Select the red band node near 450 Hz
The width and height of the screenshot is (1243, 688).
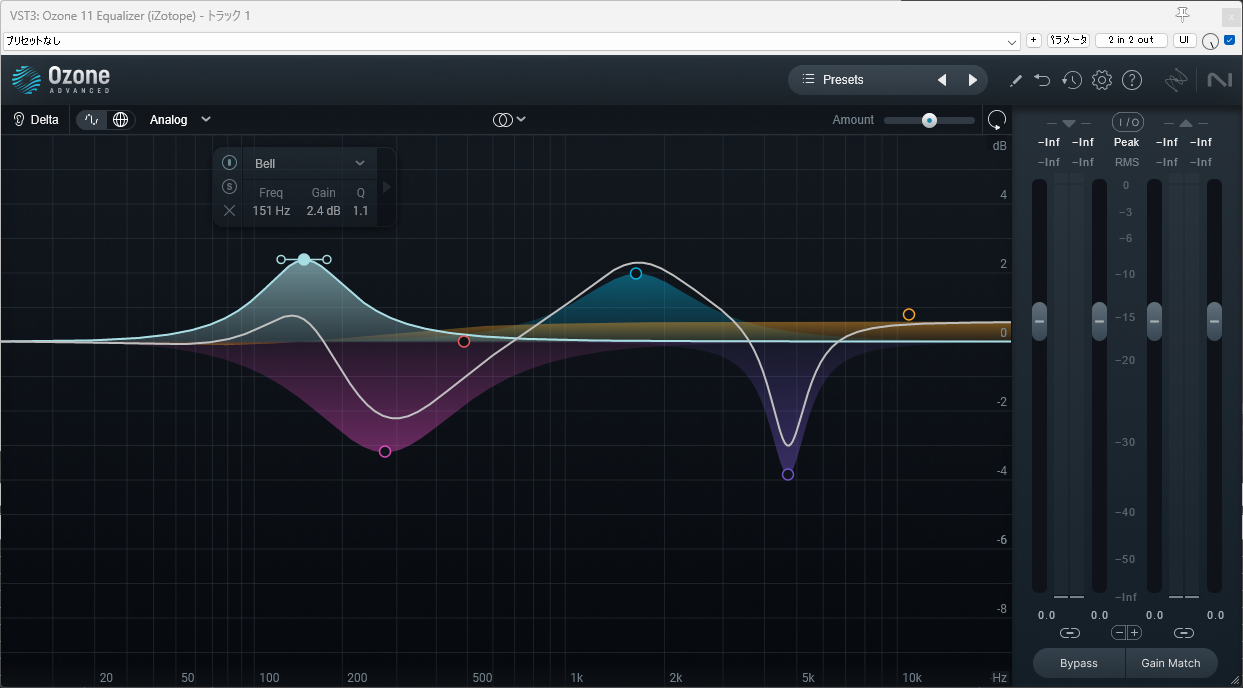point(464,342)
